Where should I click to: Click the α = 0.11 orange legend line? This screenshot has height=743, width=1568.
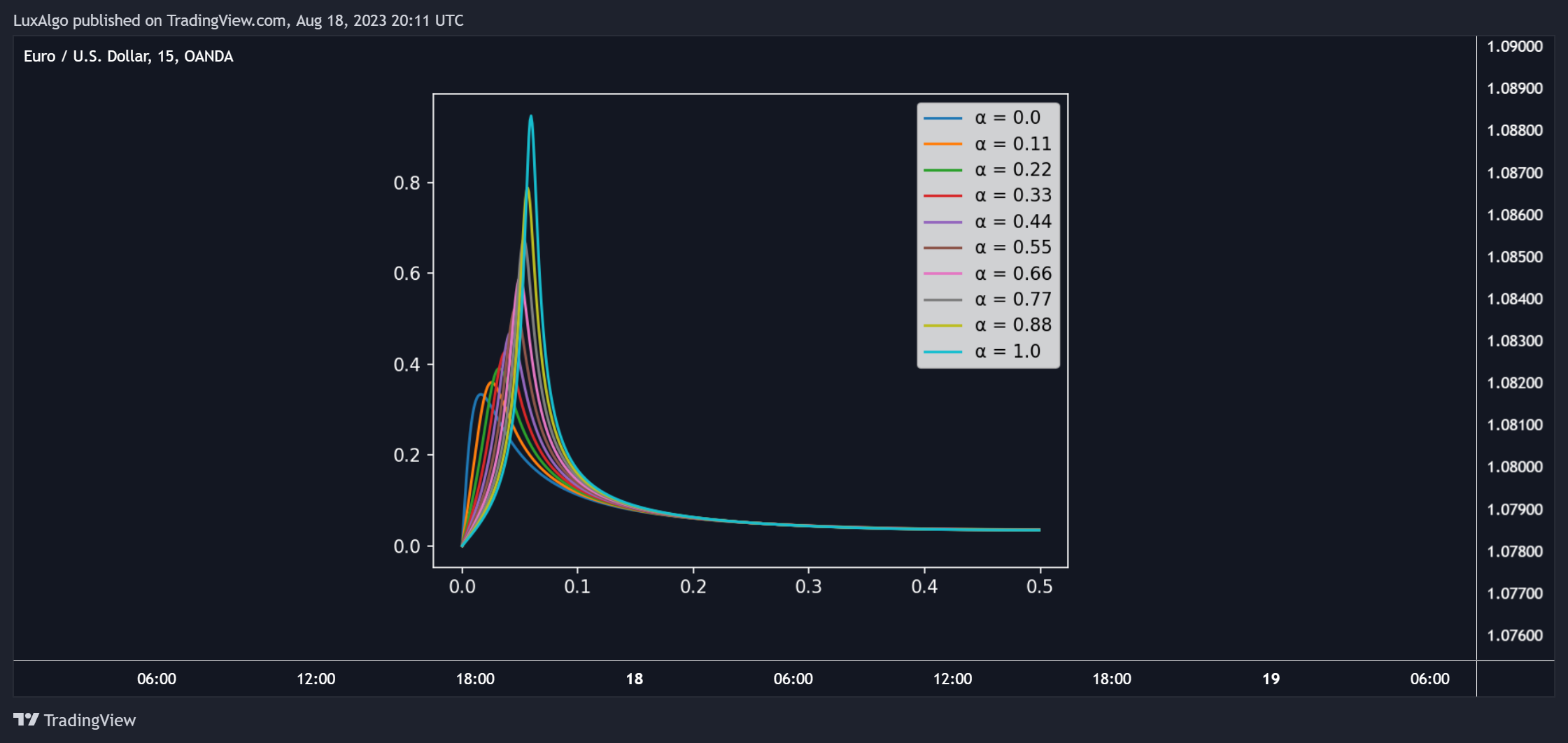tap(942, 144)
